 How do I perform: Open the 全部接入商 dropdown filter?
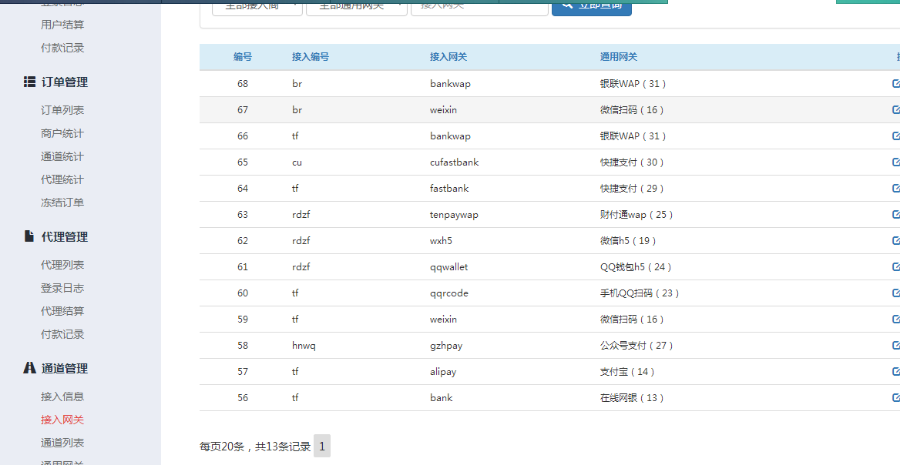[257, 7]
